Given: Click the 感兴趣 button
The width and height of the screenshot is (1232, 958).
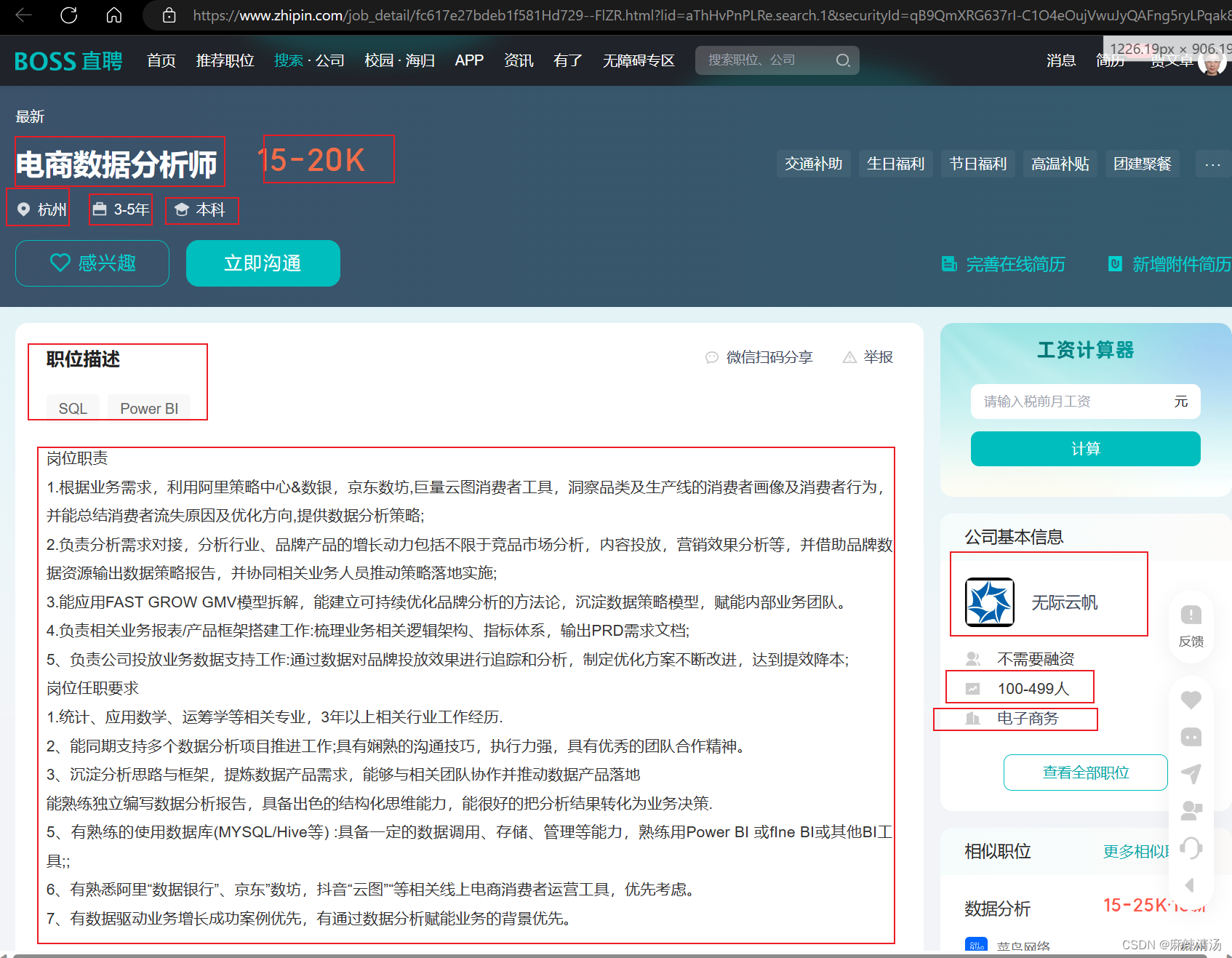Looking at the screenshot, I should [92, 263].
